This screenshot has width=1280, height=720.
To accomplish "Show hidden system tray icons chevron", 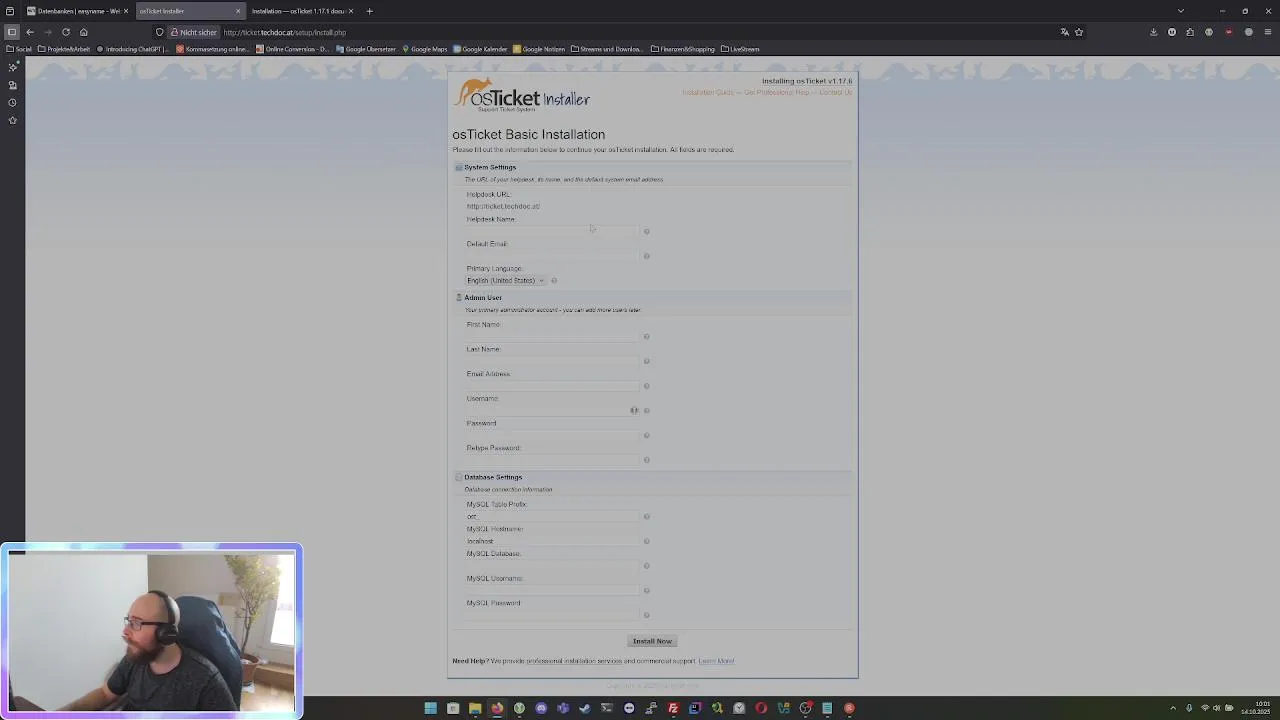I will pos(1174,708).
